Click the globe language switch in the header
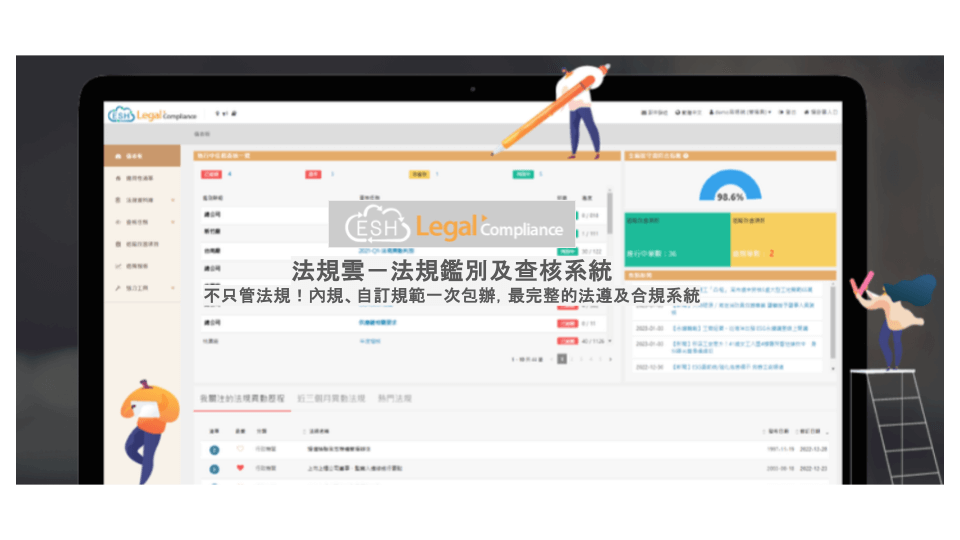 [688, 113]
